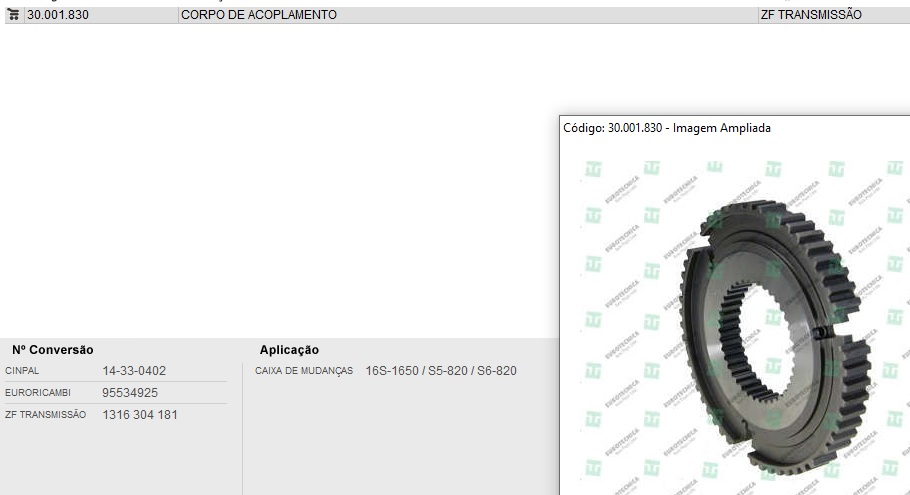Select the product code 30.001.830 cell
The height and width of the screenshot is (495, 910).
(101, 15)
